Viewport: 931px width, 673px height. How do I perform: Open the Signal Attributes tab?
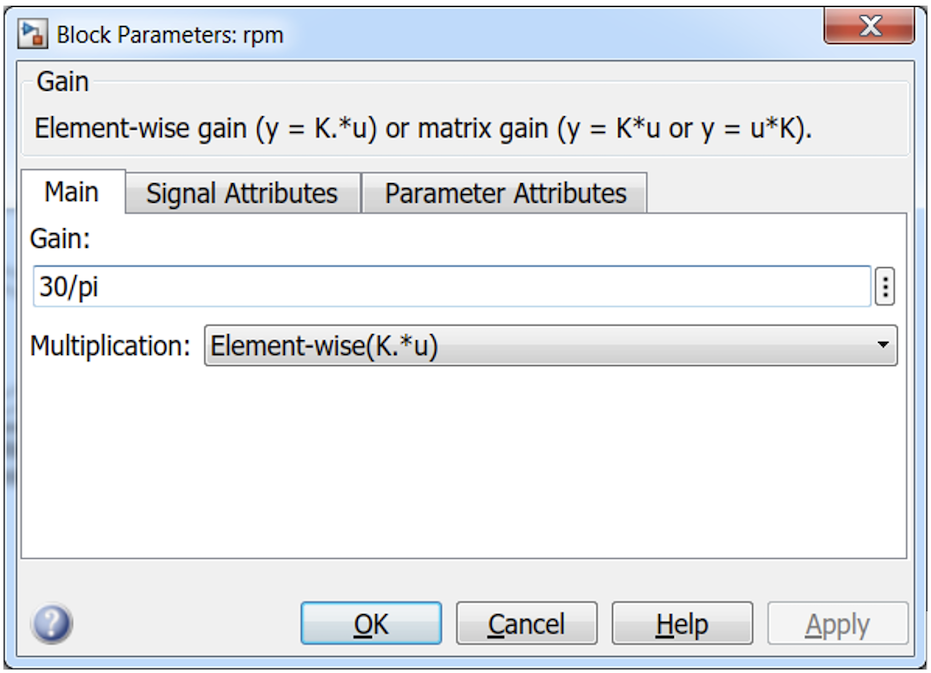tap(242, 193)
